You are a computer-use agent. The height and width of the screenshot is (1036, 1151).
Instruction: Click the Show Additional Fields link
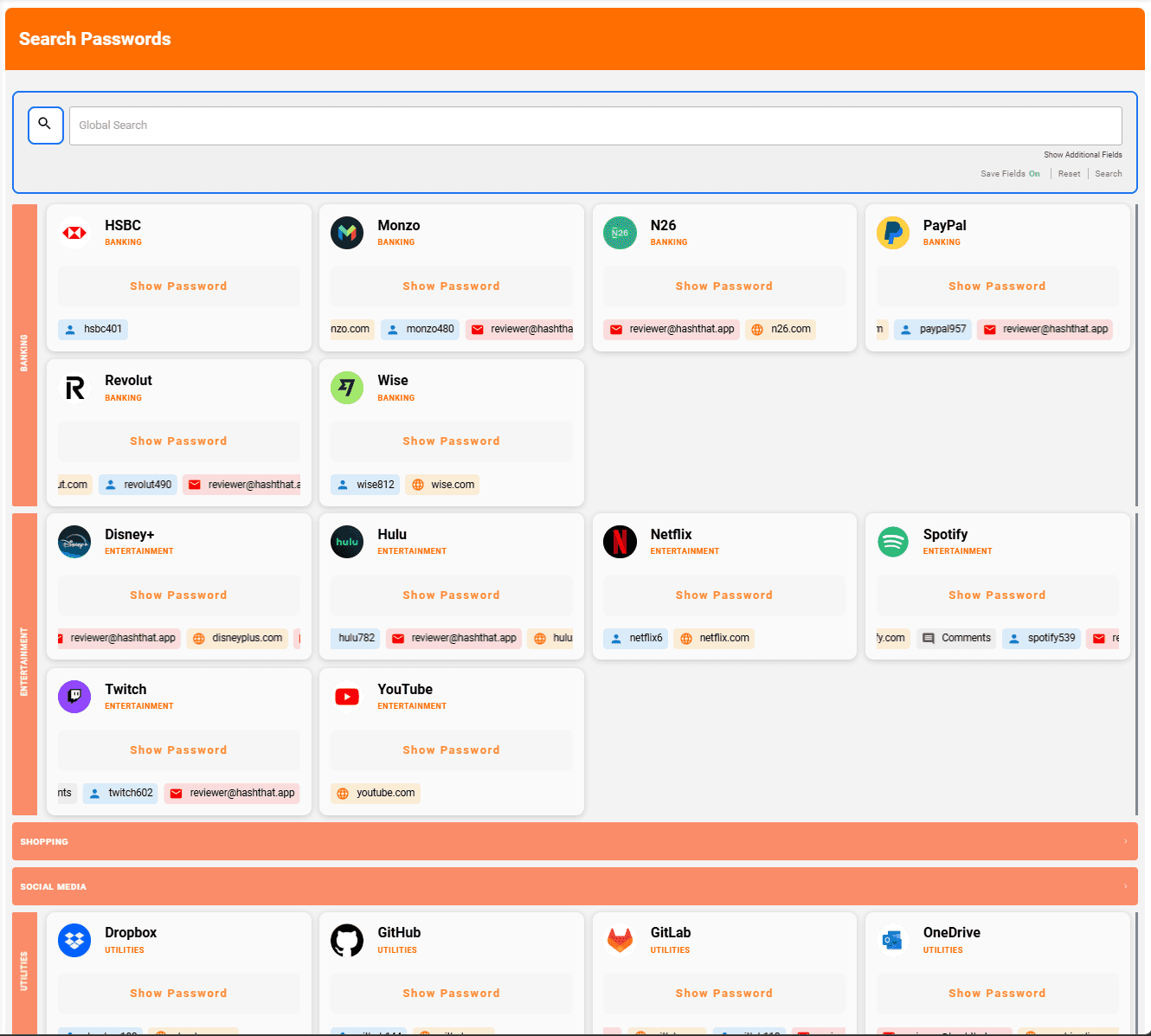[1083, 154]
